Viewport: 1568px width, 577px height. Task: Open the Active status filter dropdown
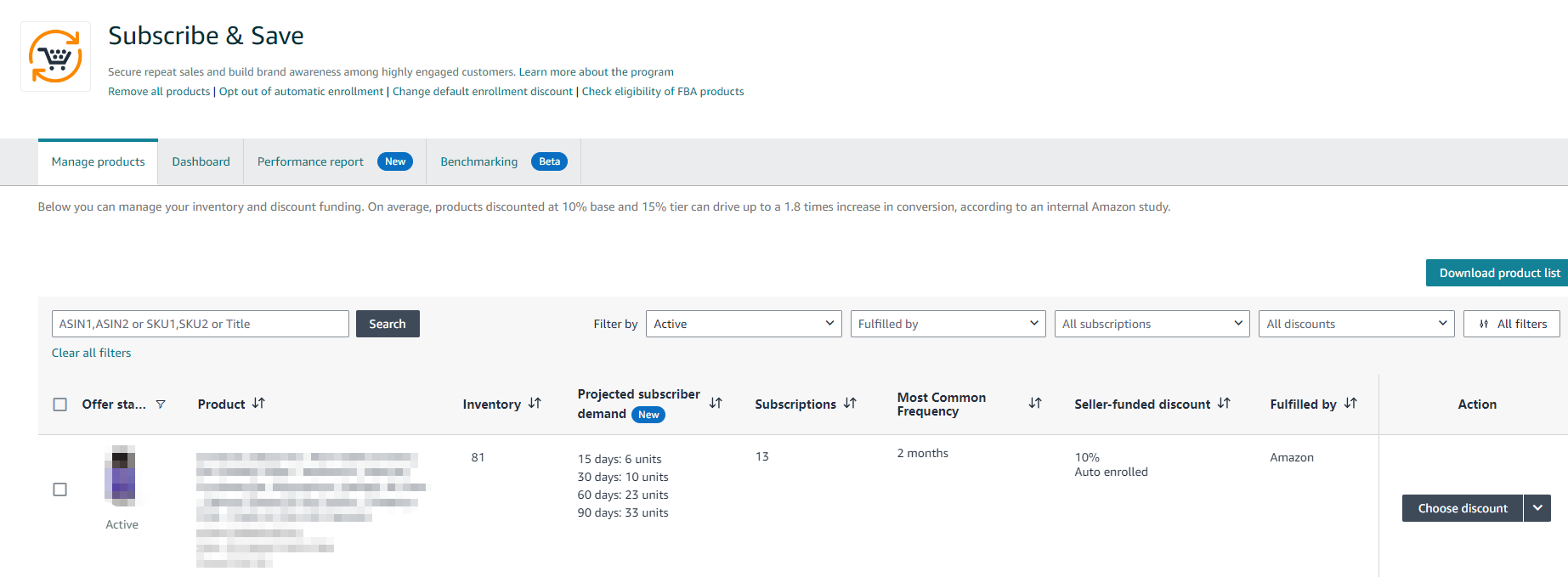(x=743, y=324)
